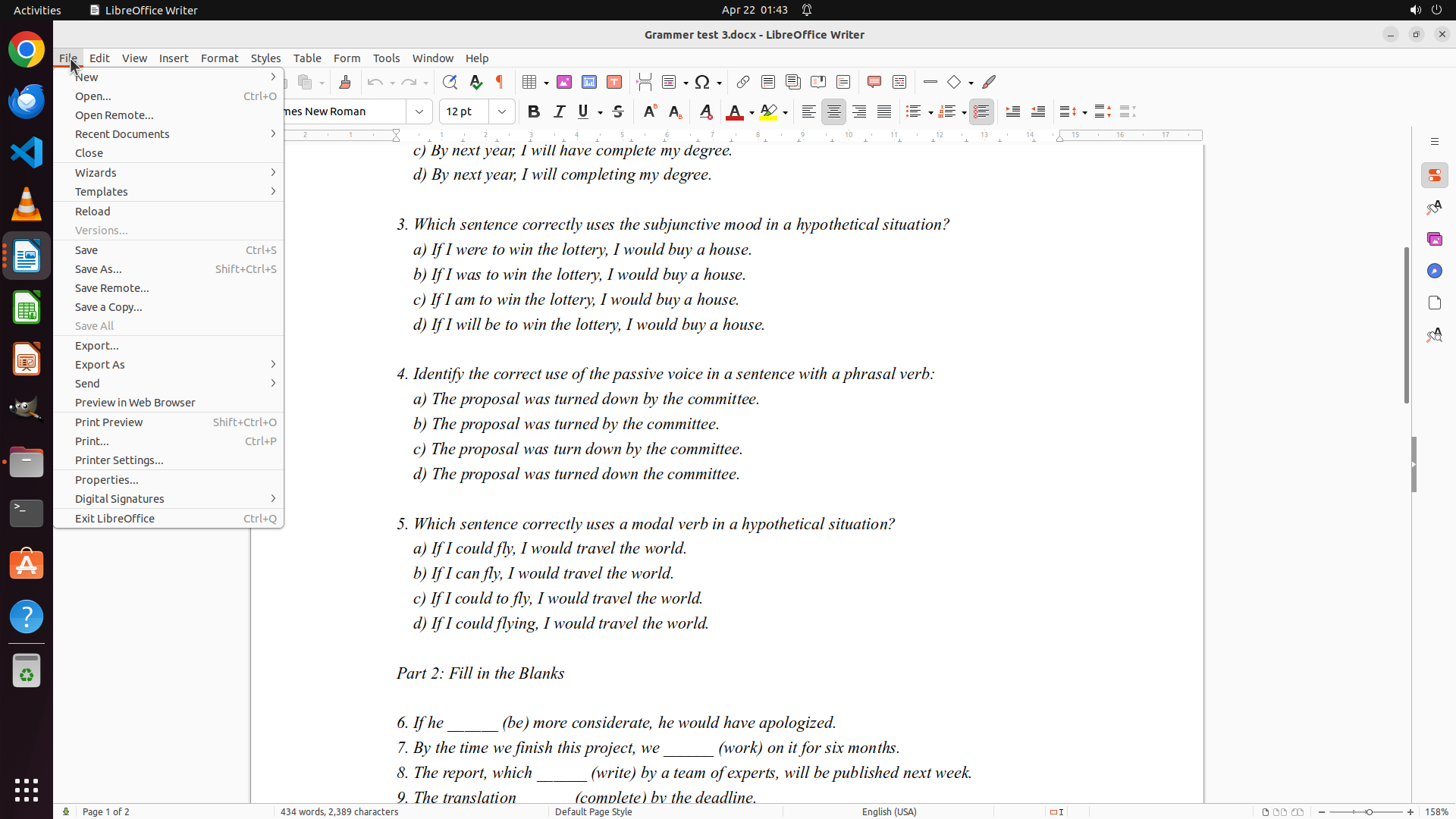Image resolution: width=1456 pixels, height=819 pixels.
Task: Toggle Bold formatting
Action: pyautogui.click(x=534, y=111)
